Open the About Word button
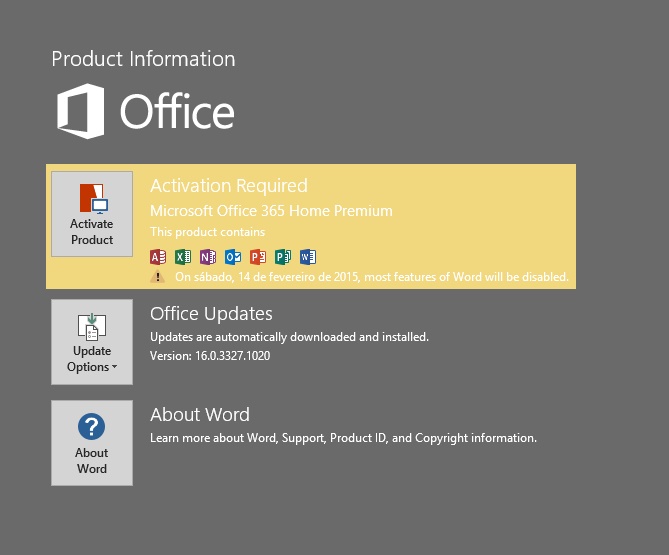 pyautogui.click(x=92, y=443)
